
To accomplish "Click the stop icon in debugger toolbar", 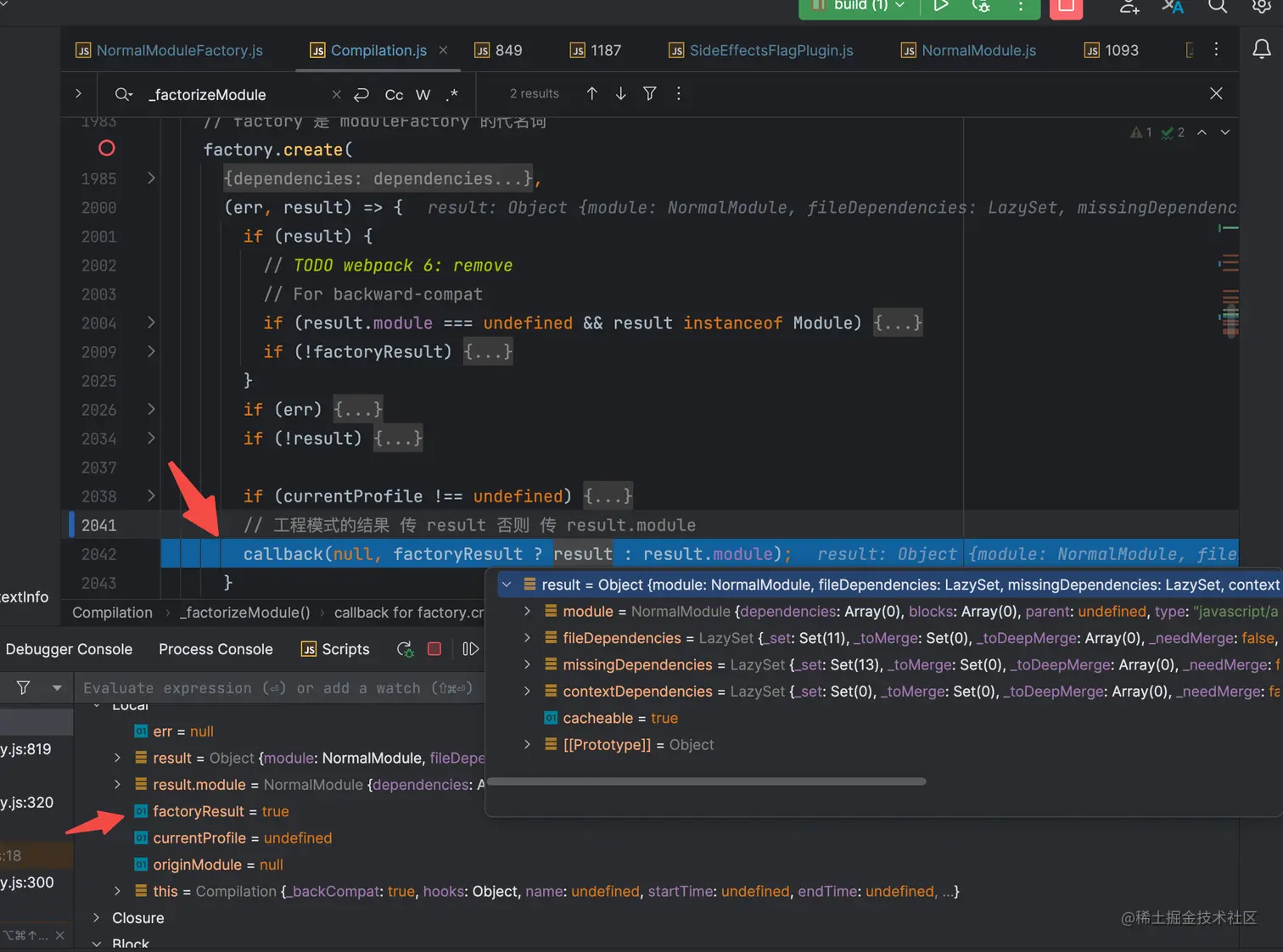I will (x=434, y=649).
